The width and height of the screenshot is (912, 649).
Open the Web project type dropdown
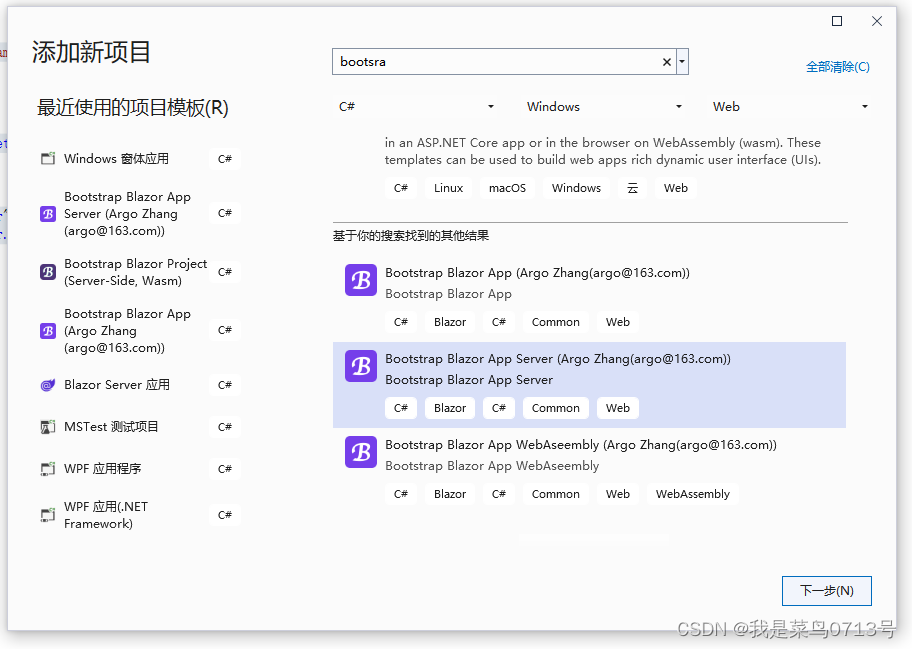(864, 106)
